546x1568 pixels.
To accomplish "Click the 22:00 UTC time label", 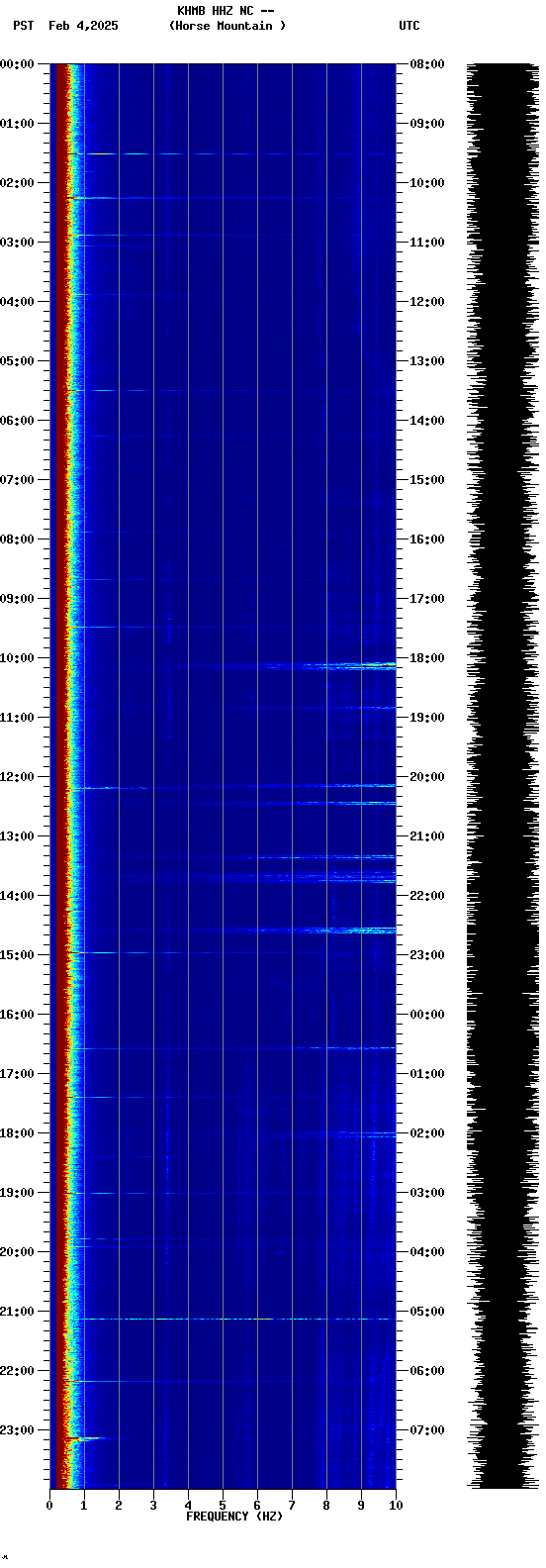I will [427, 896].
